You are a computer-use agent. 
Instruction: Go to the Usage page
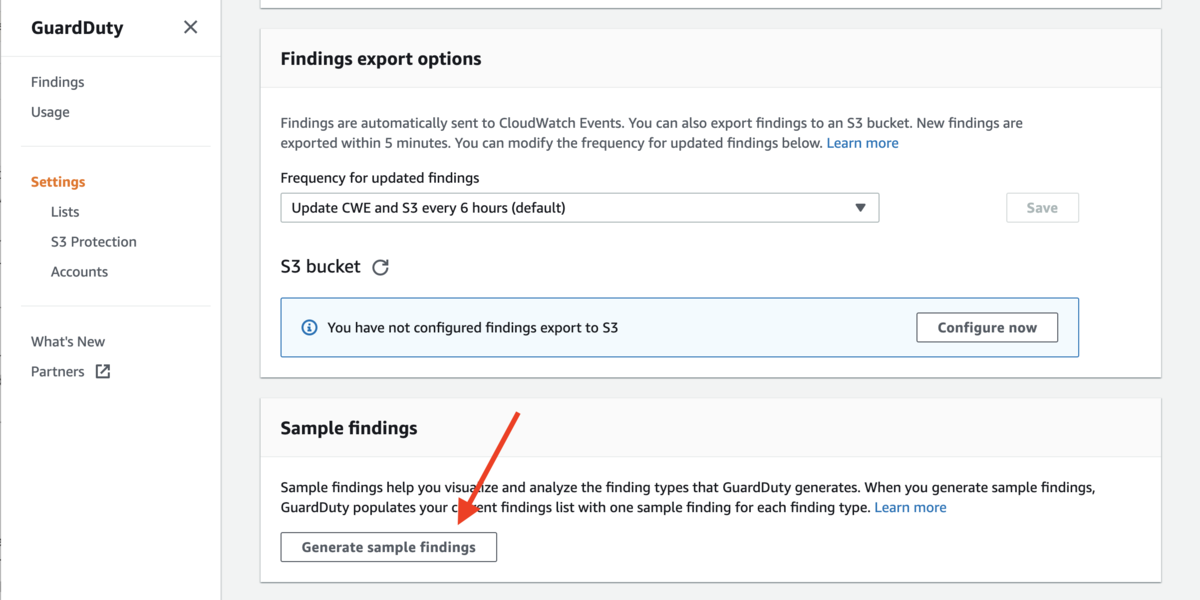point(50,112)
